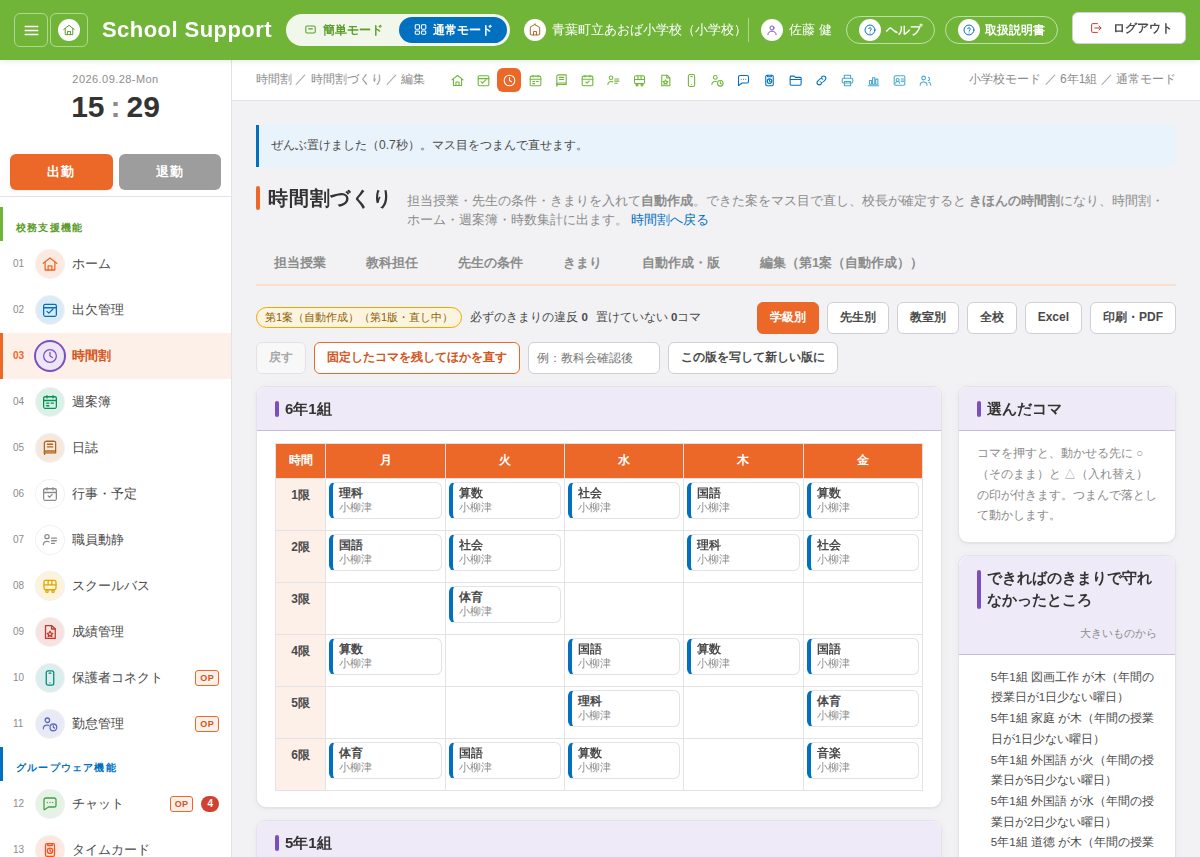Open the hamburger menu in the header
The height and width of the screenshot is (857, 1200).
pyautogui.click(x=31, y=30)
